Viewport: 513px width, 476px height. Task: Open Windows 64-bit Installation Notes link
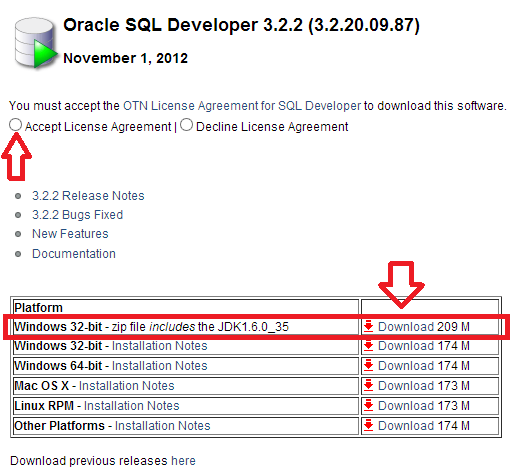[x=160, y=366]
